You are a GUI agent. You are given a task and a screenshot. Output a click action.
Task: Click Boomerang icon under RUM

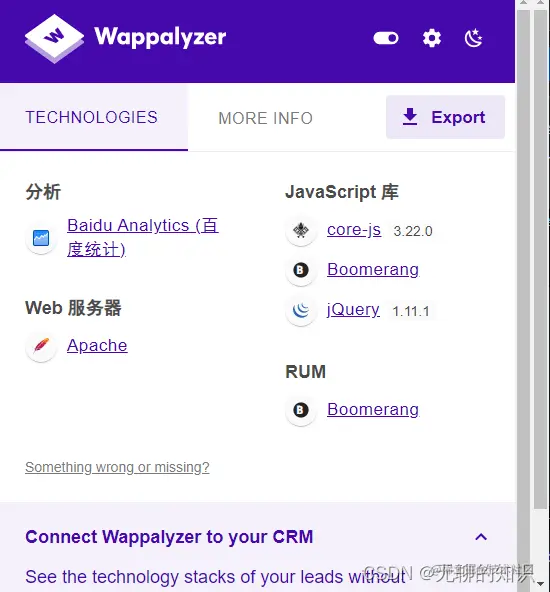[301, 410]
